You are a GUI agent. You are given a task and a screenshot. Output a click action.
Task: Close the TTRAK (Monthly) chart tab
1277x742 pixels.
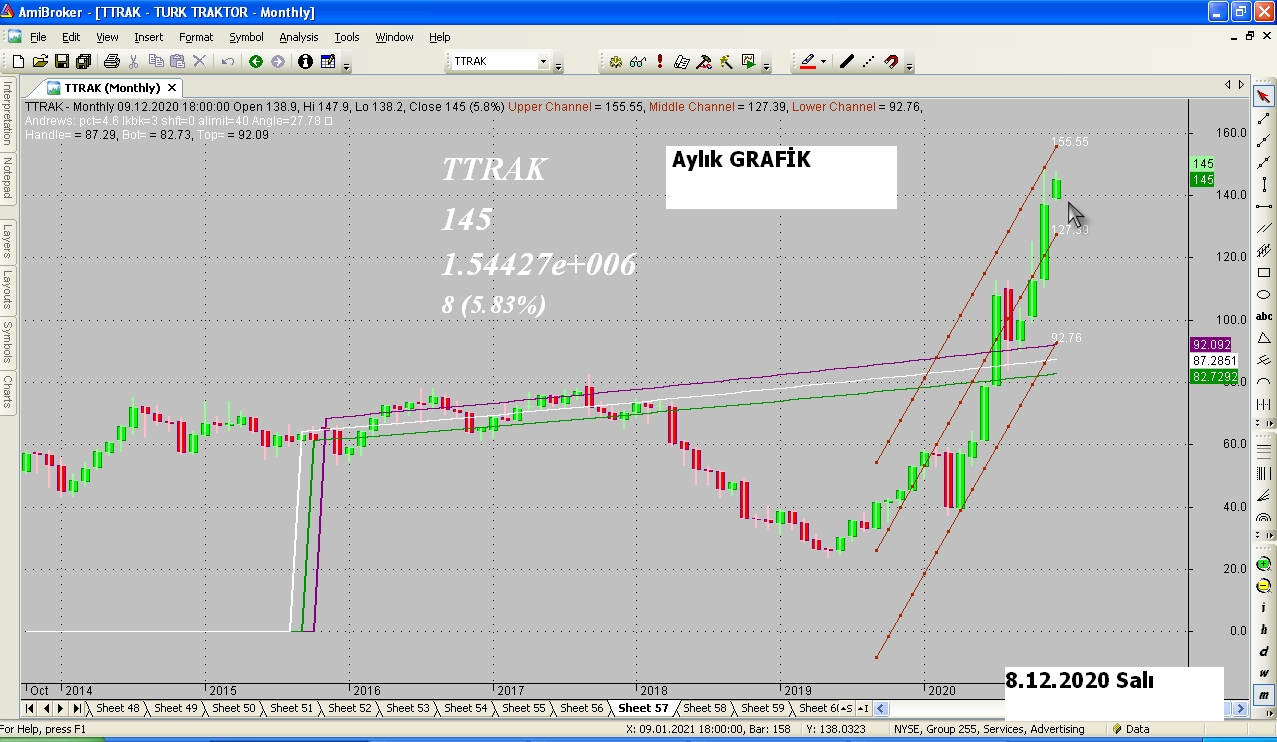click(172, 88)
